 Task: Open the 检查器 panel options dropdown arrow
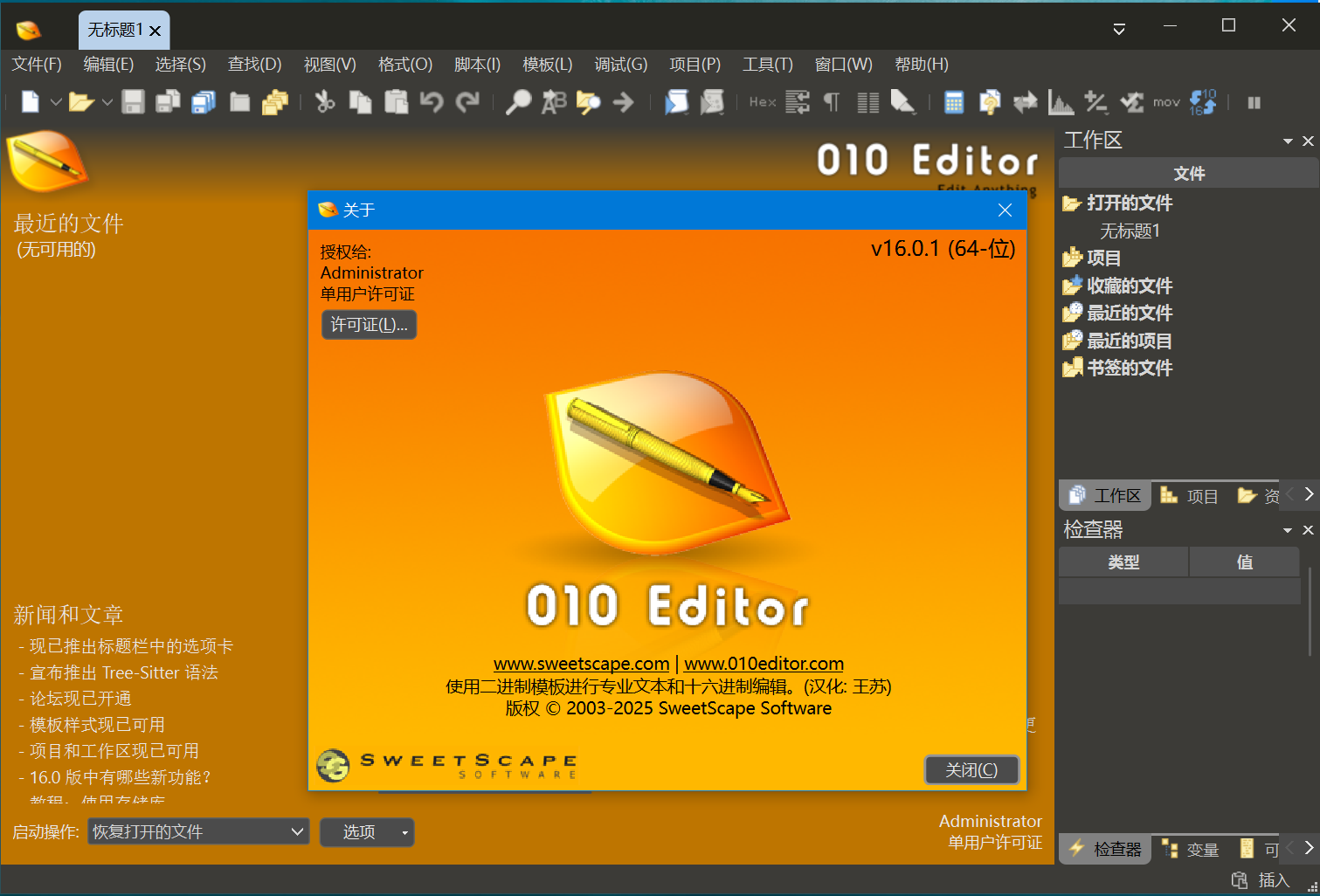(x=1288, y=530)
